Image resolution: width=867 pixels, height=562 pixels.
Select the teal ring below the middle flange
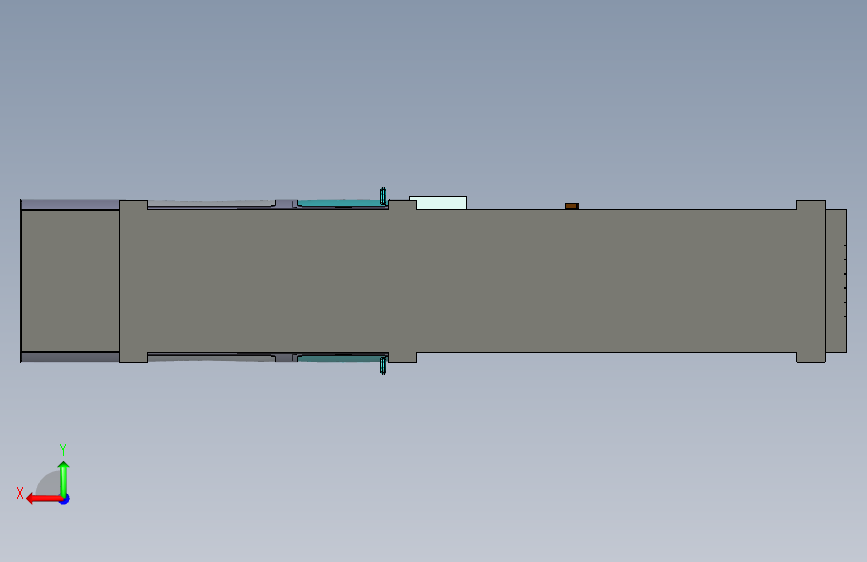(383, 365)
